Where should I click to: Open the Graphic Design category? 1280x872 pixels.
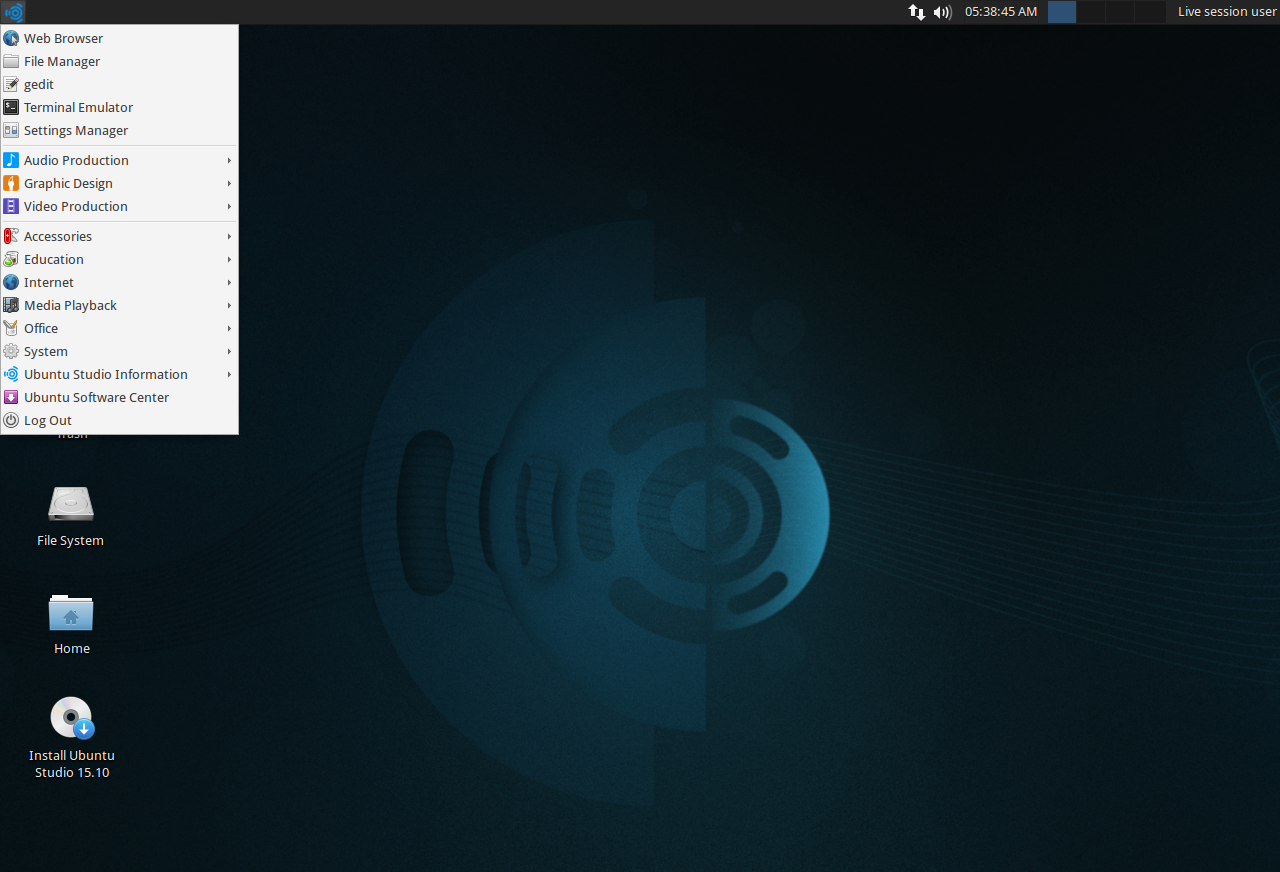pos(68,183)
